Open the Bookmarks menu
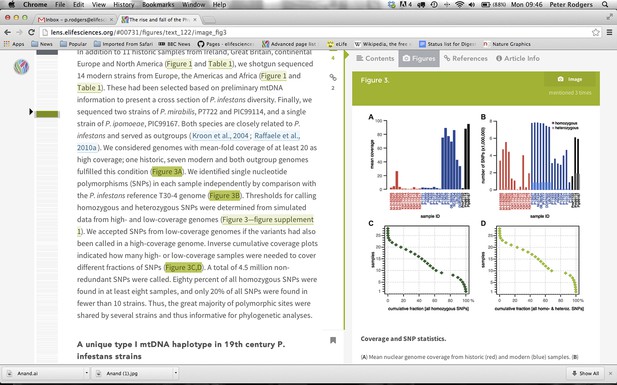Image resolution: width=617 pixels, height=385 pixels. (x=158, y=5)
